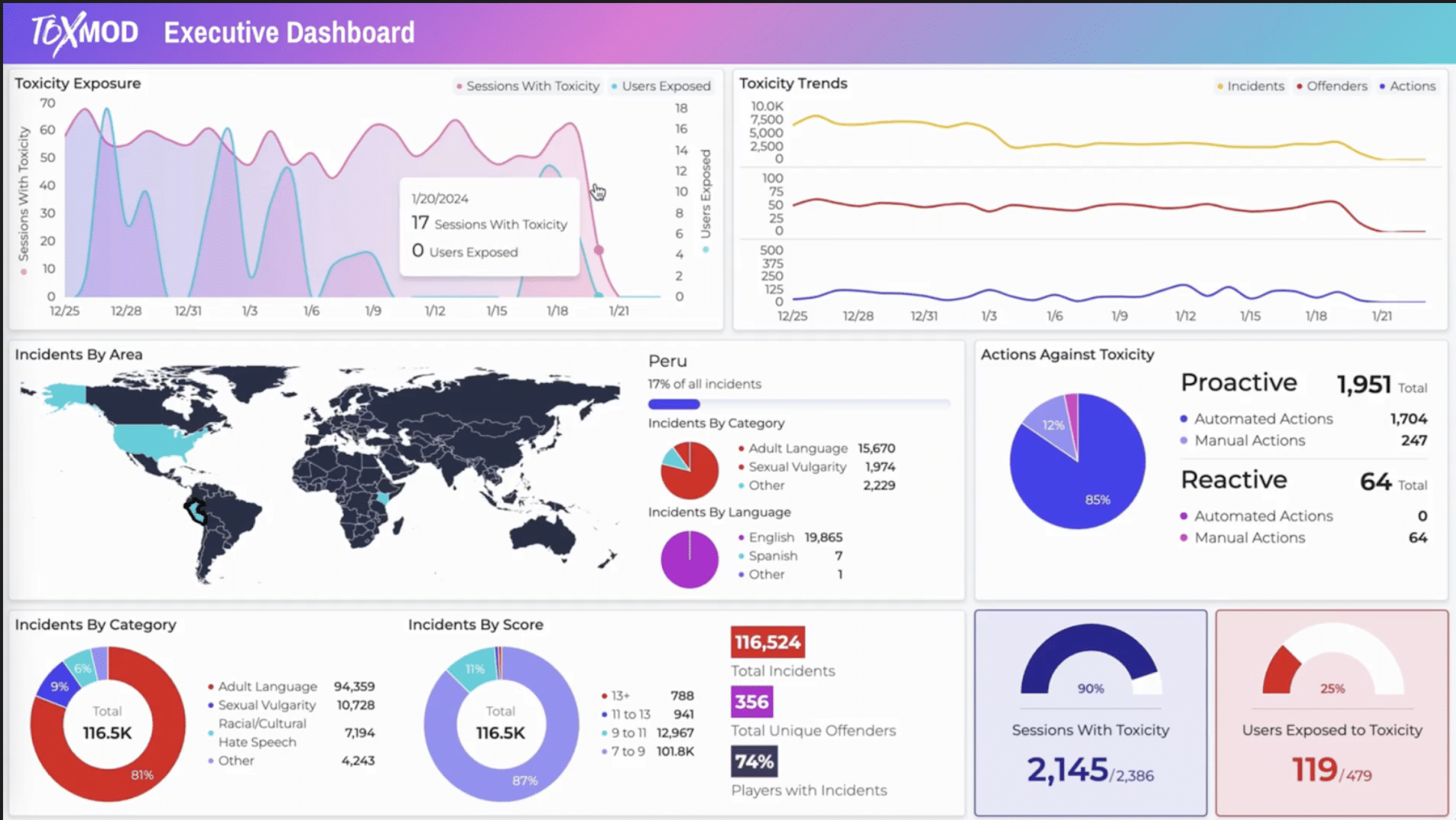Screen dimensions: 1456x820
Task: Toggle the Actions legend in Toxicity Trends
Action: click(x=1407, y=86)
